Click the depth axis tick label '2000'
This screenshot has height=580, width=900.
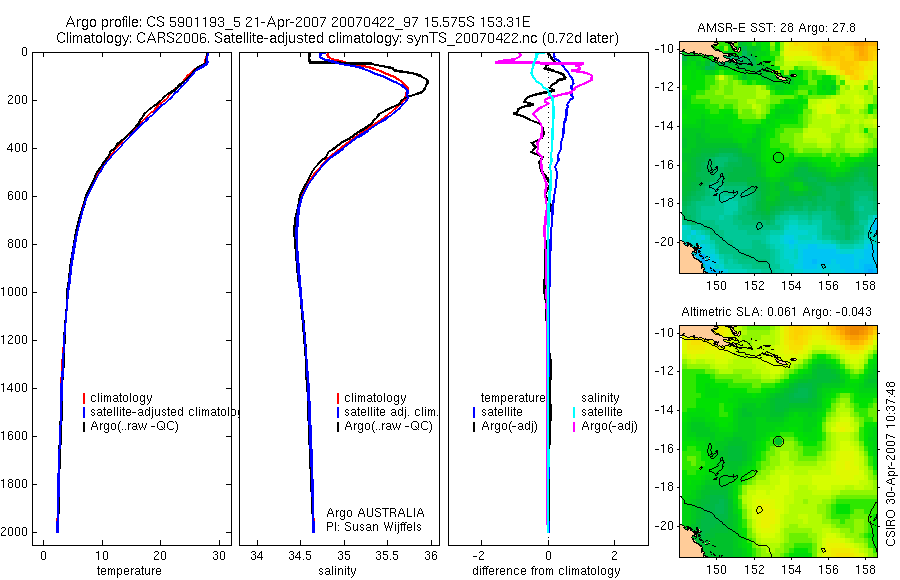15,532
